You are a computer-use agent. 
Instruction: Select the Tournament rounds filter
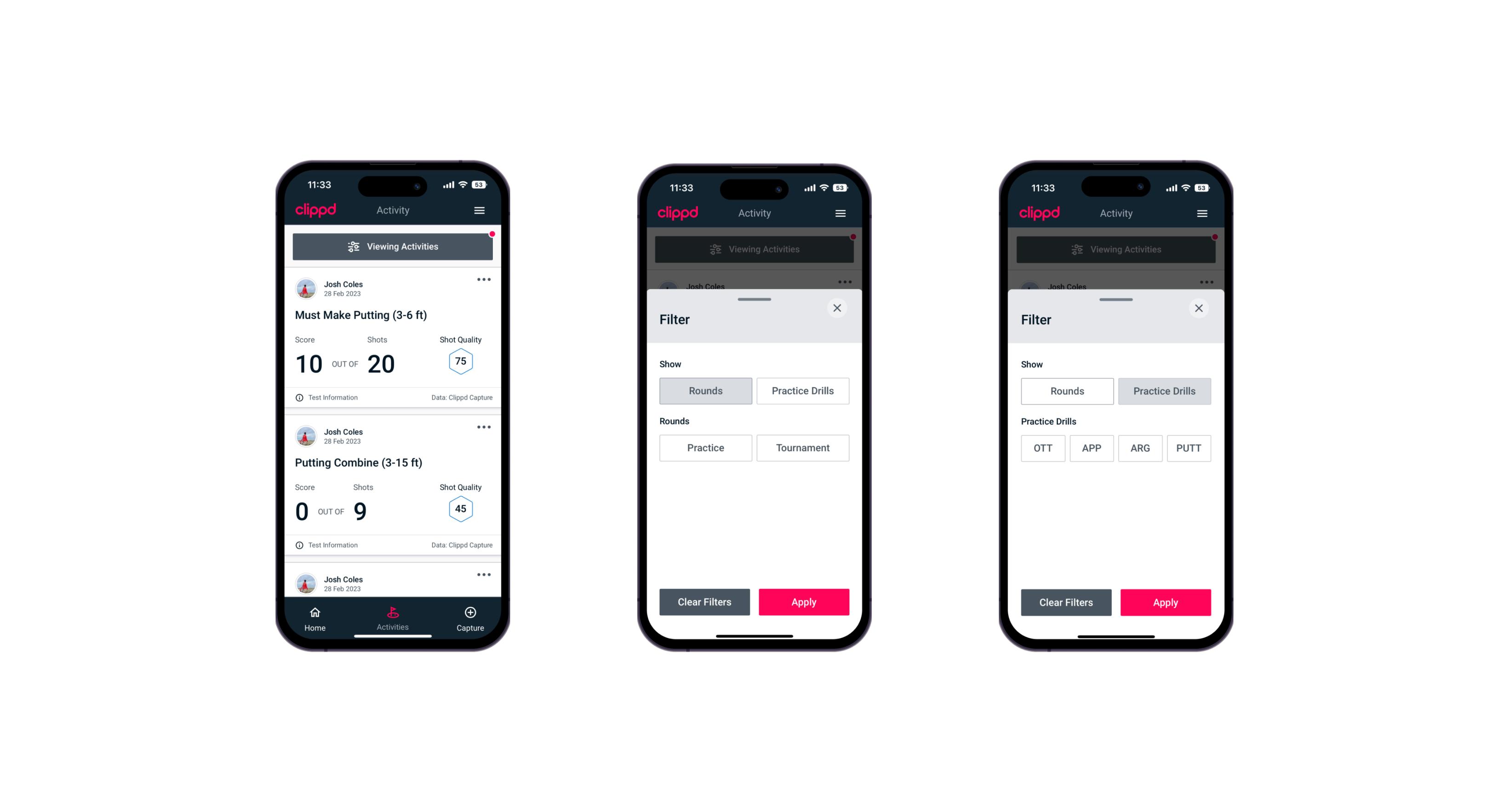[x=802, y=448]
